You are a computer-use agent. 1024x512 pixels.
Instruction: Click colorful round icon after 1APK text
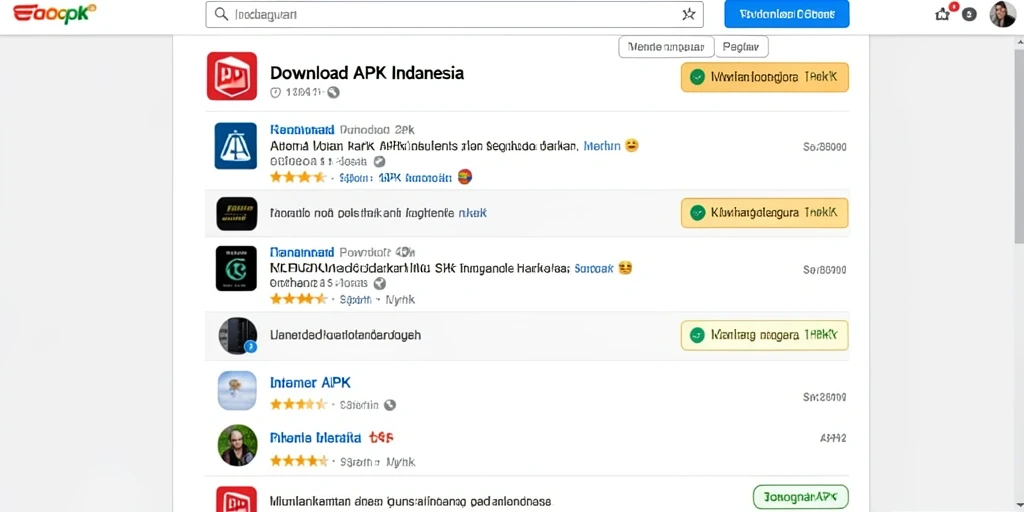[x=464, y=176]
